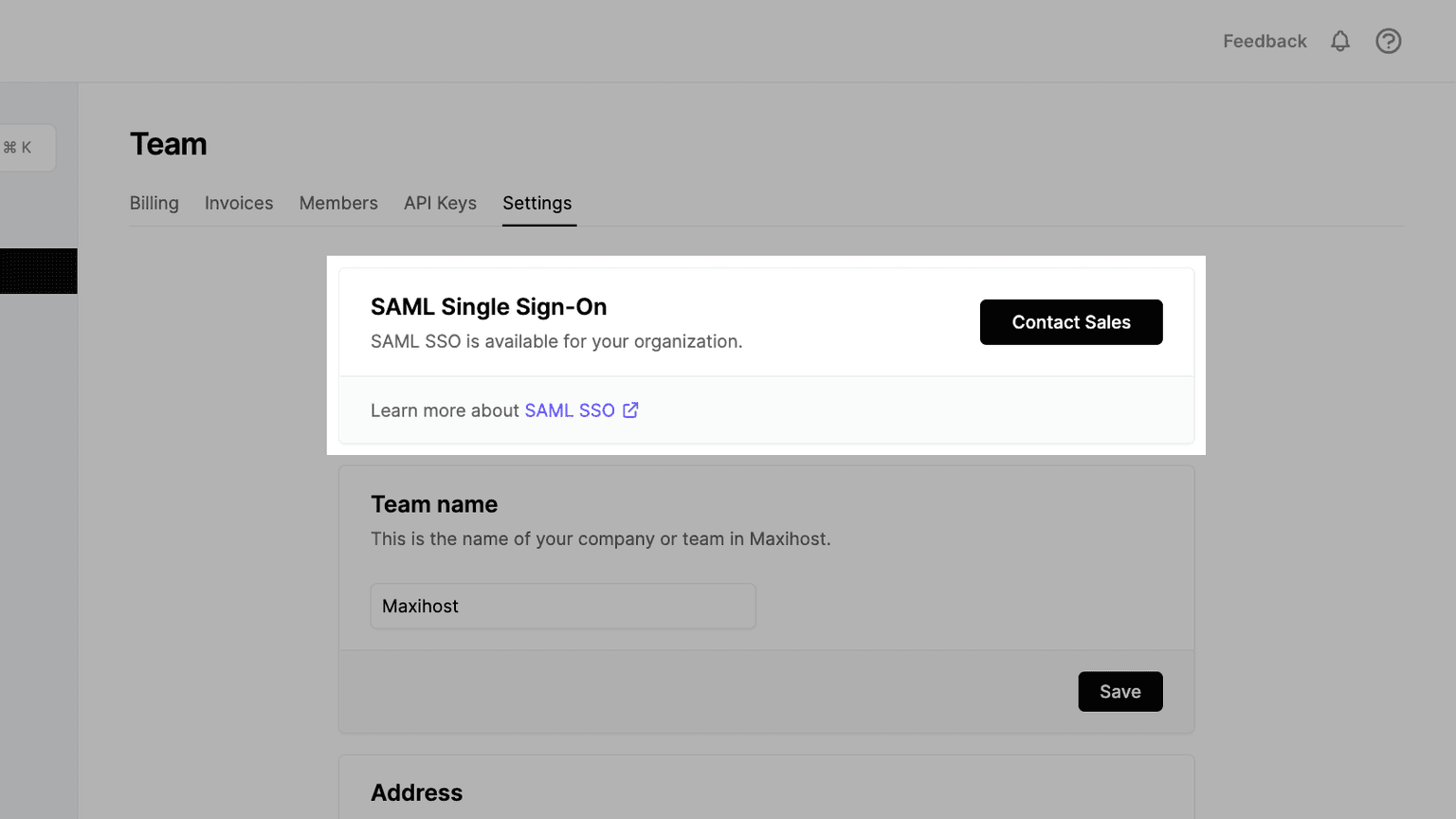This screenshot has height=819, width=1456.
Task: Click the external link icon beside SAML SSO
Action: pyautogui.click(x=630, y=409)
